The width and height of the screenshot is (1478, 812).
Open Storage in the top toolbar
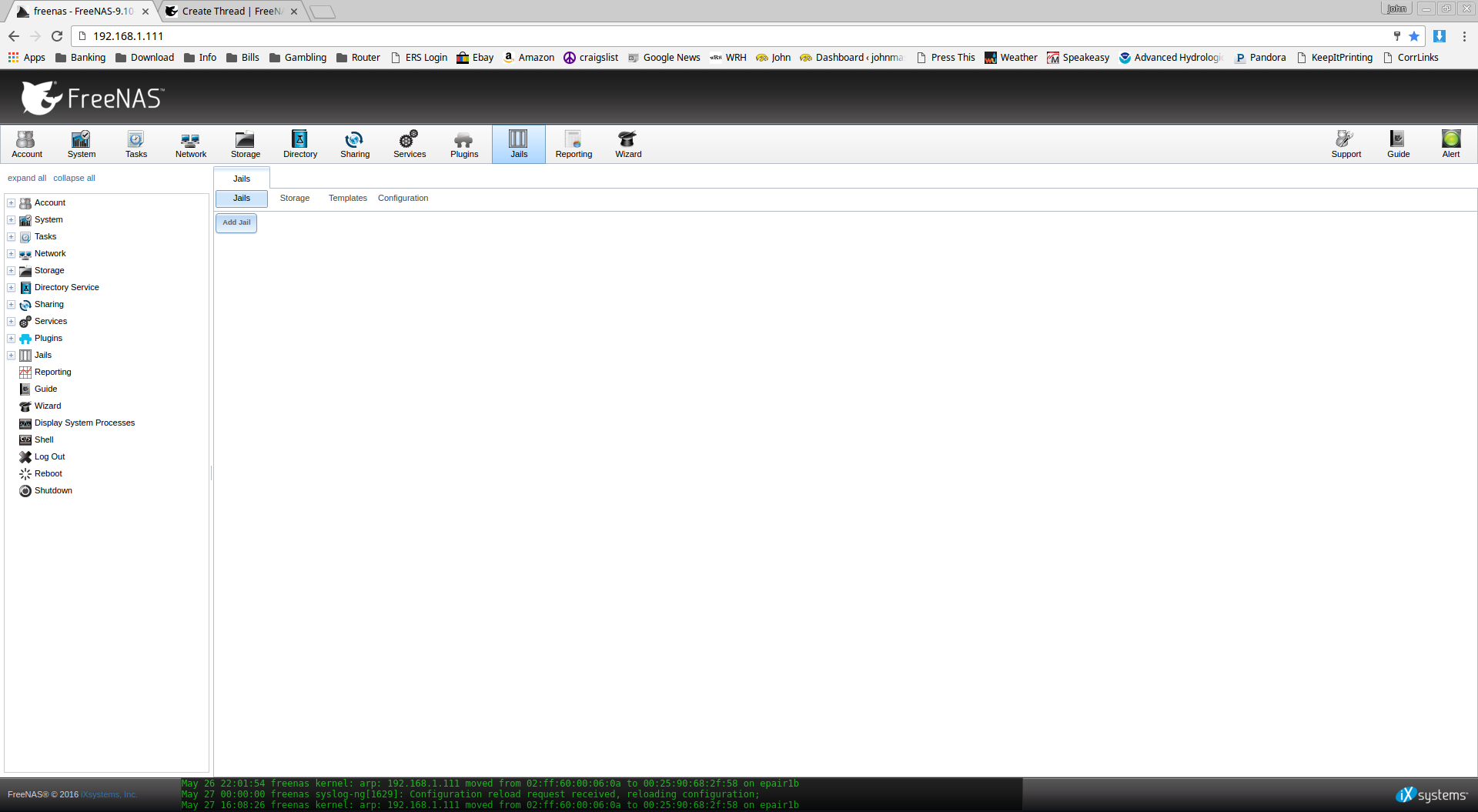pos(246,144)
